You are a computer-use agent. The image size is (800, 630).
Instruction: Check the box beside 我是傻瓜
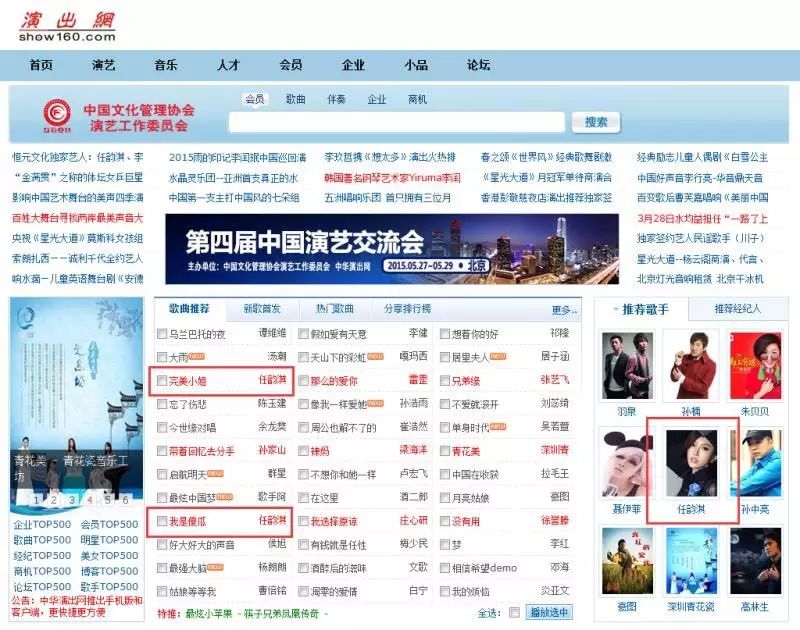(x=162, y=521)
